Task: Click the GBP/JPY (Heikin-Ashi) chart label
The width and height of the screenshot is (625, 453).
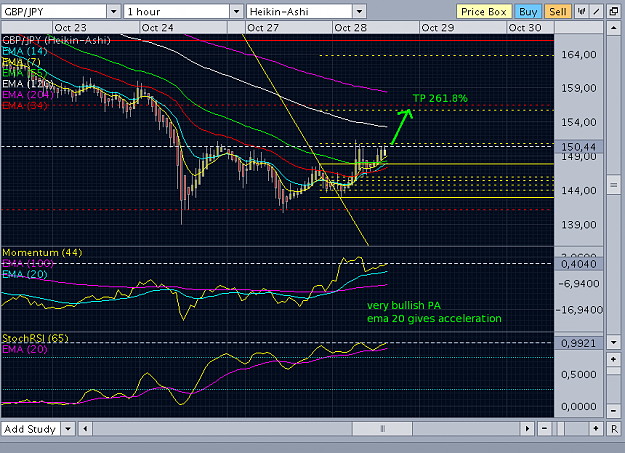Action: [56, 40]
